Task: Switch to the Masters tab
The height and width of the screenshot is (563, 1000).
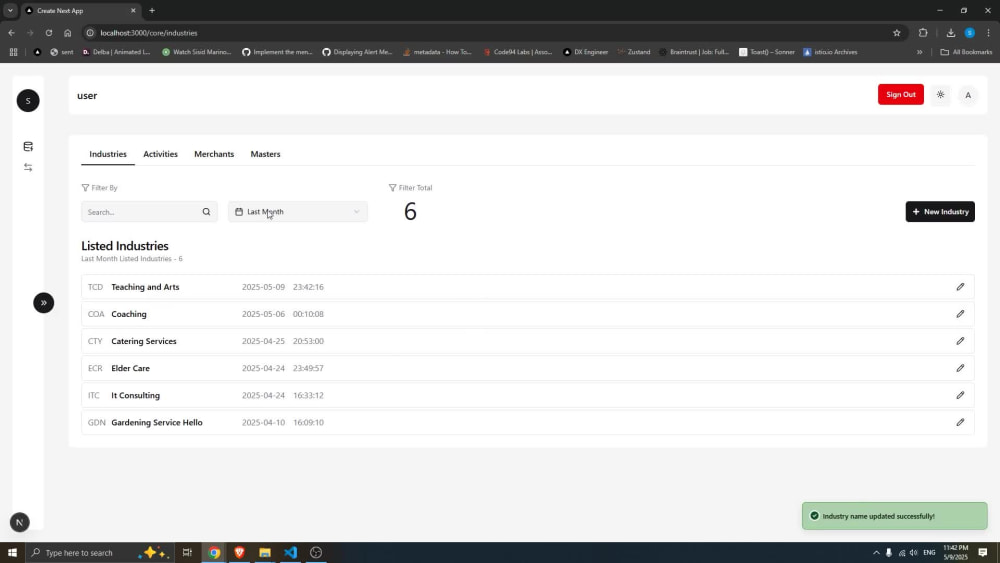Action: (x=265, y=154)
